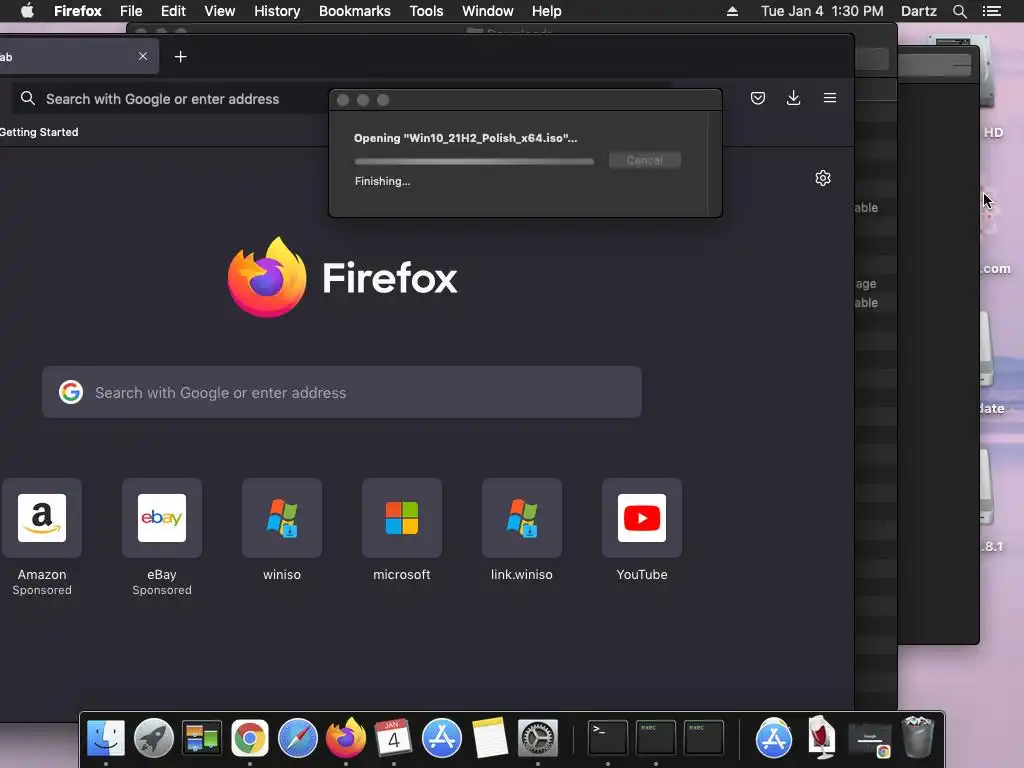This screenshot has width=1024, height=768.
Task: Cancel opening Win10_21H2_Polish_x64.iso
Action: [645, 160]
